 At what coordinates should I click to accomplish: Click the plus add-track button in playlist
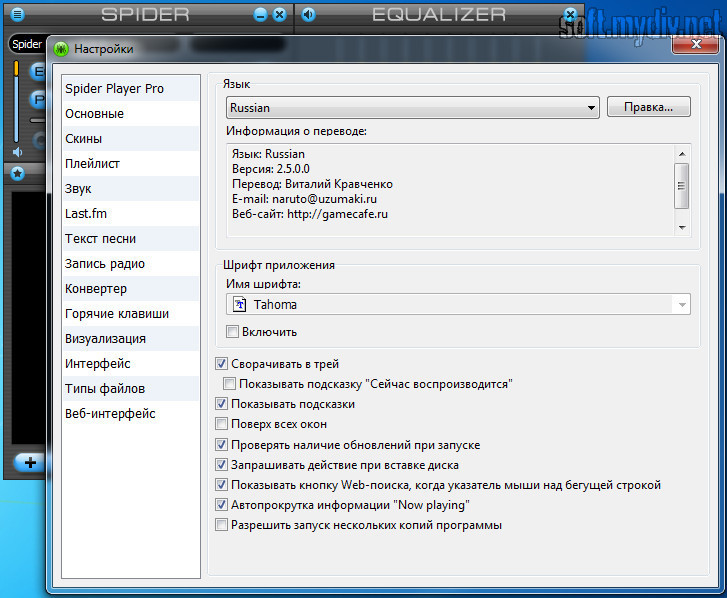pos(30,462)
